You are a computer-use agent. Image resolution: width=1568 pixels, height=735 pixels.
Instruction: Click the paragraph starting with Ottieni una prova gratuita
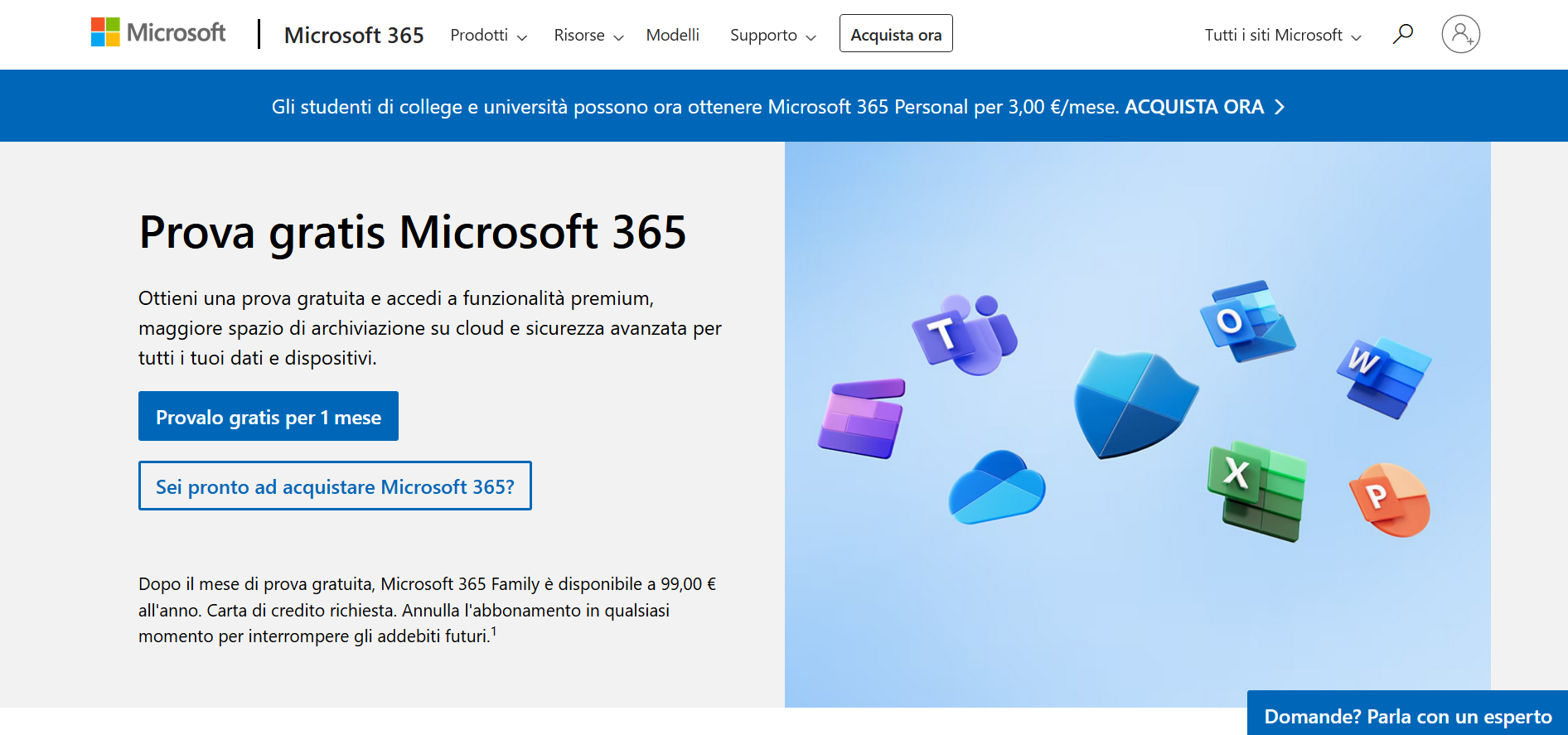pos(430,328)
